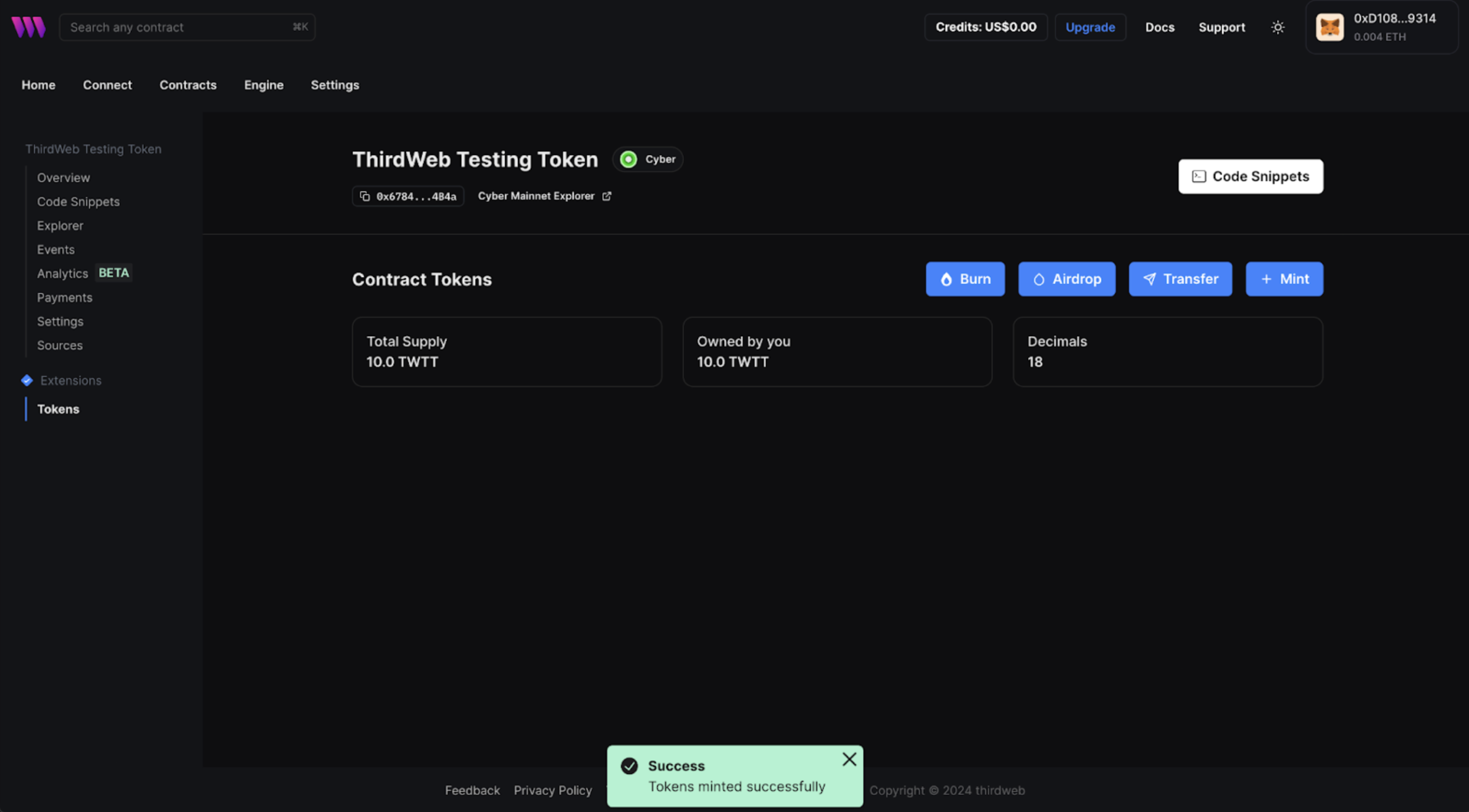Open the Engine tab
The image size is (1469, 812).
264,85
